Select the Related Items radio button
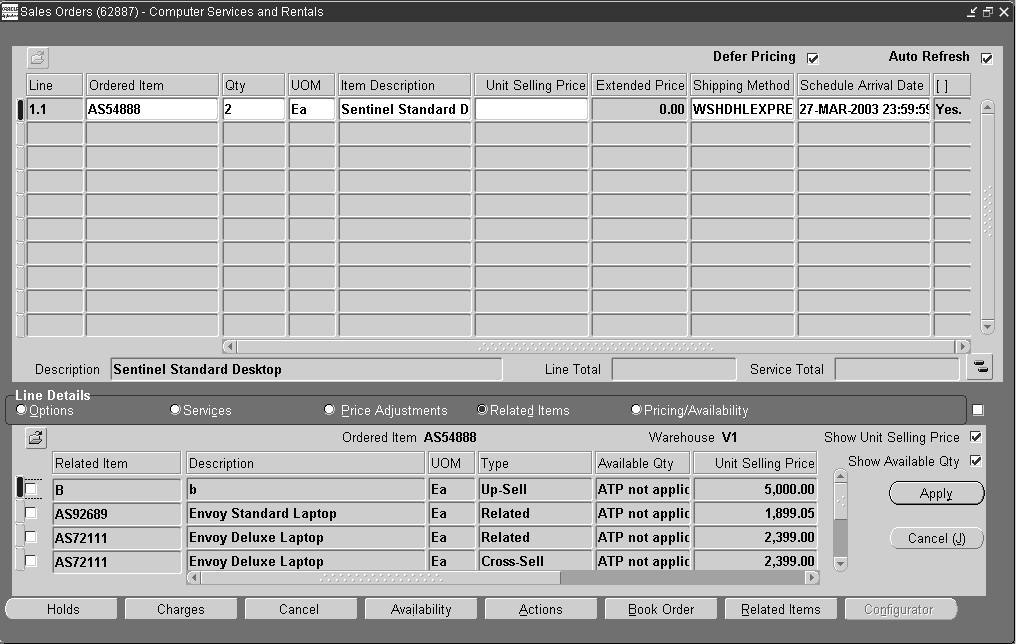The width and height of the screenshot is (1016, 644). pyautogui.click(x=482, y=409)
